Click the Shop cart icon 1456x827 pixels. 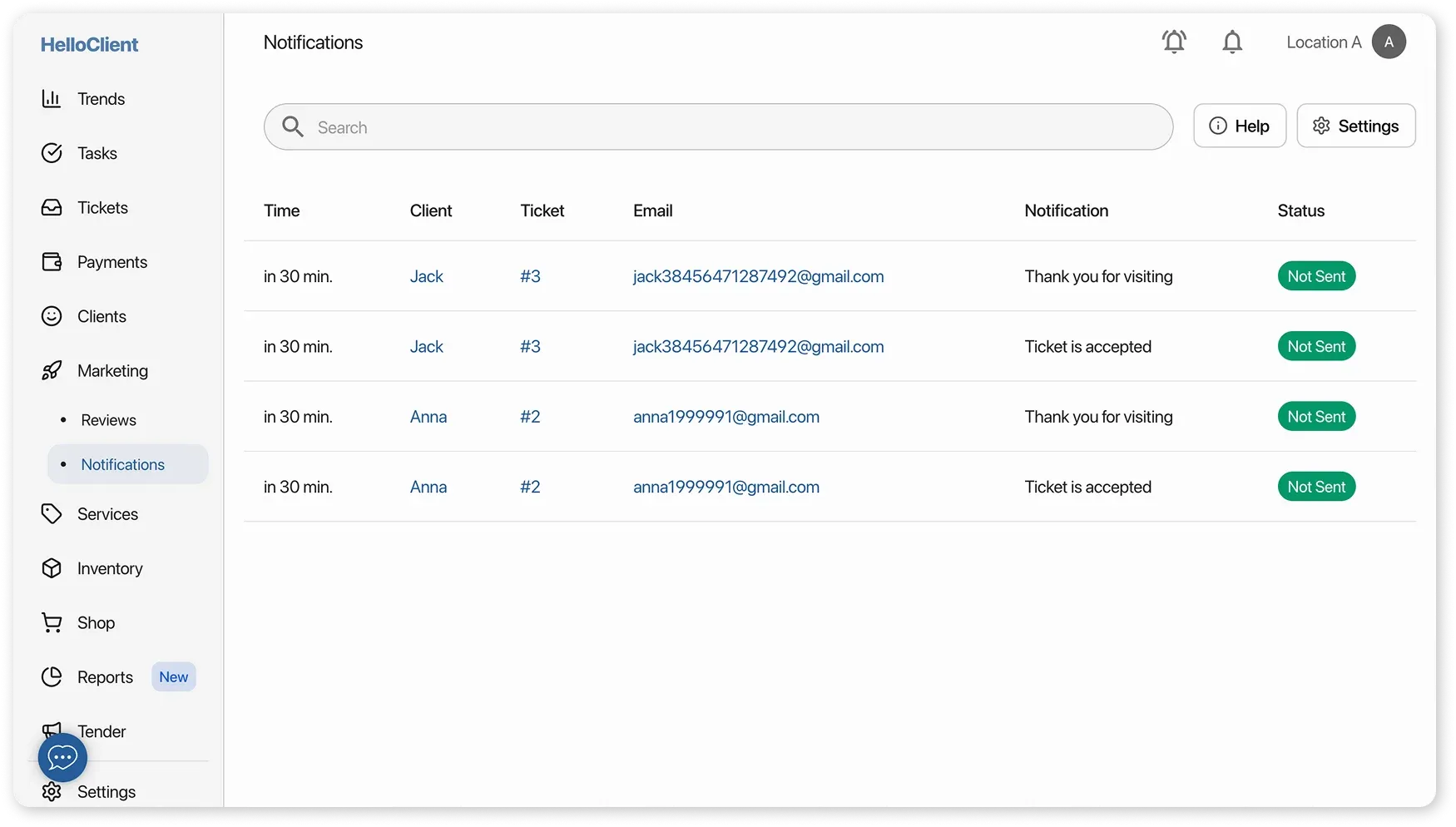pos(52,623)
